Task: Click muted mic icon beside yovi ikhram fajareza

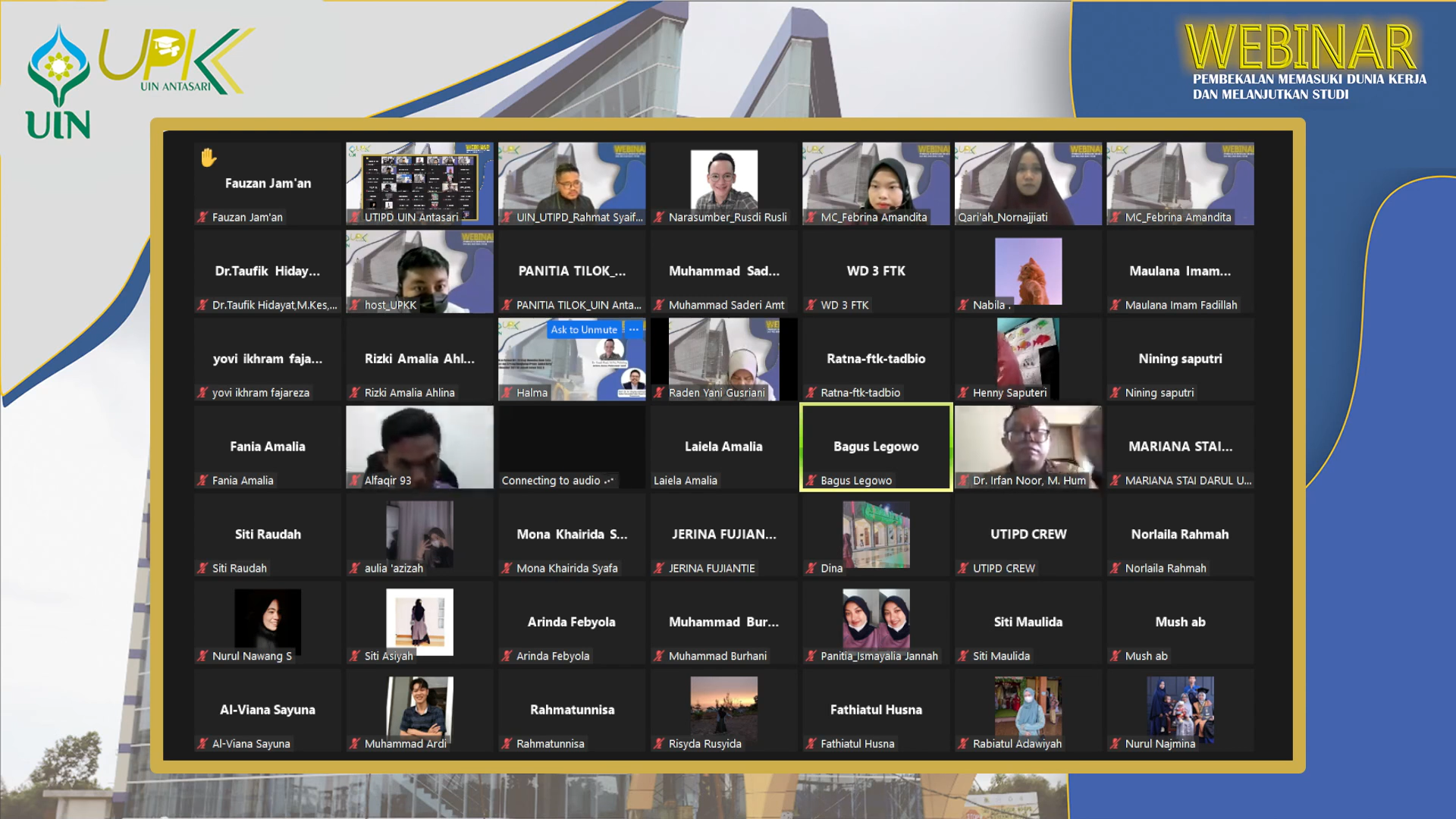Action: click(x=202, y=392)
